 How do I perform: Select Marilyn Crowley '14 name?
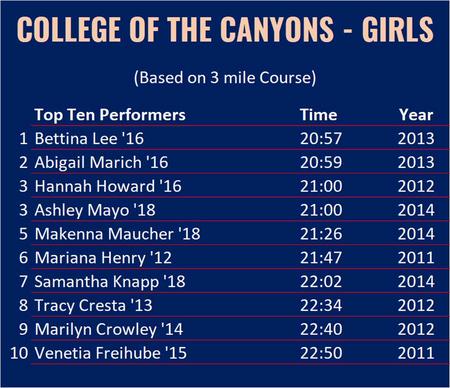coord(109,329)
